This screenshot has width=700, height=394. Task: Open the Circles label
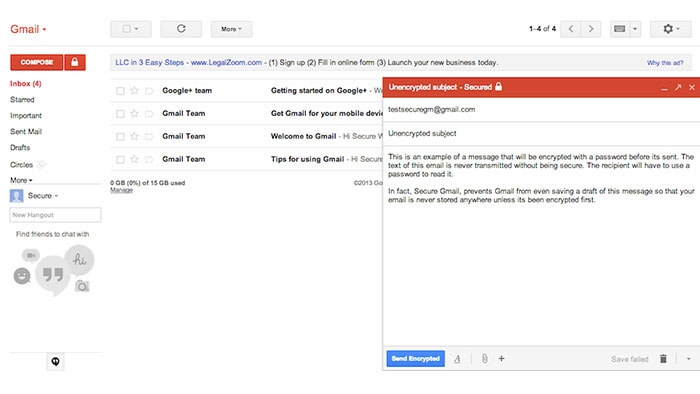tap(21, 165)
